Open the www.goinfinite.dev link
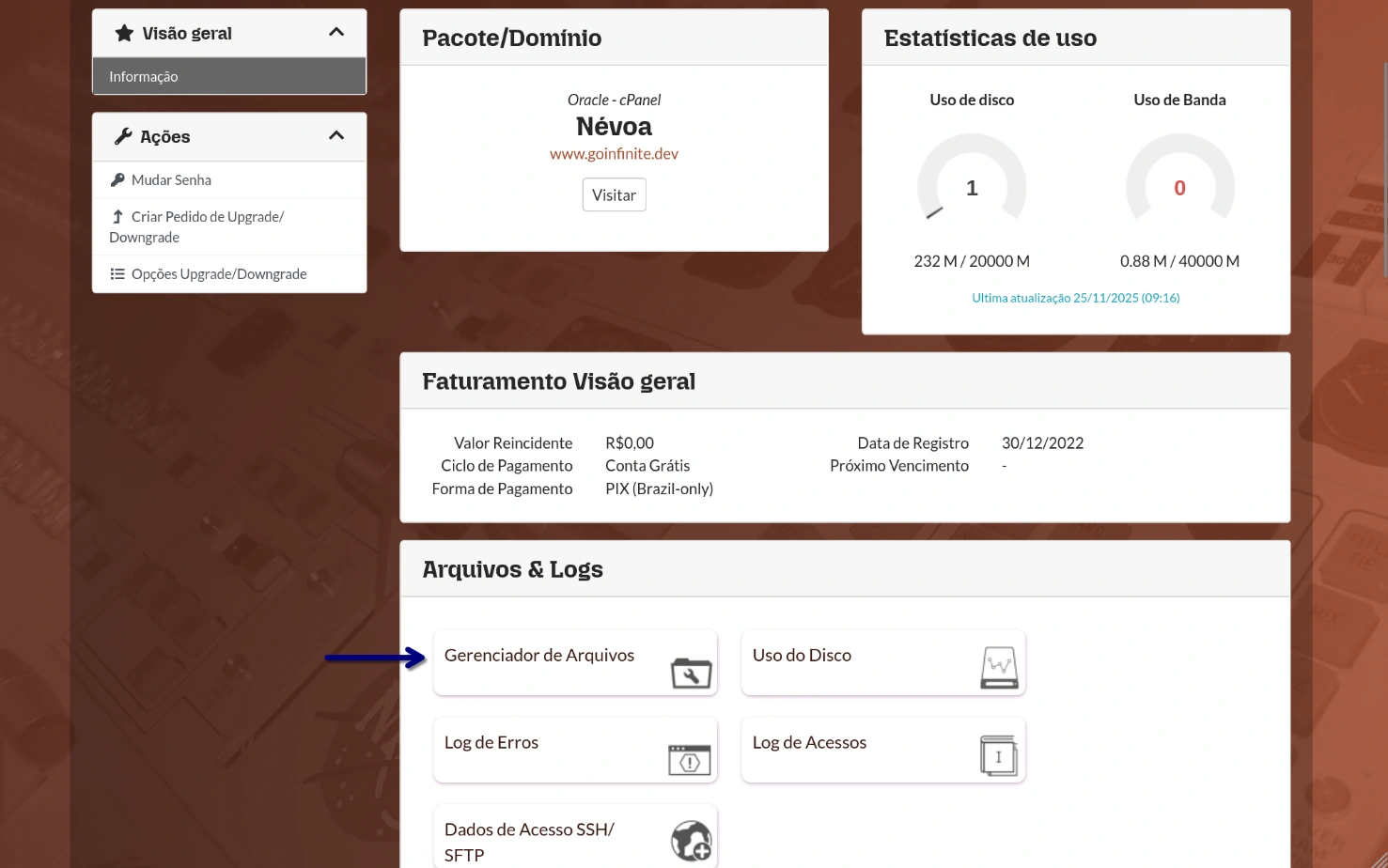 pyautogui.click(x=614, y=154)
